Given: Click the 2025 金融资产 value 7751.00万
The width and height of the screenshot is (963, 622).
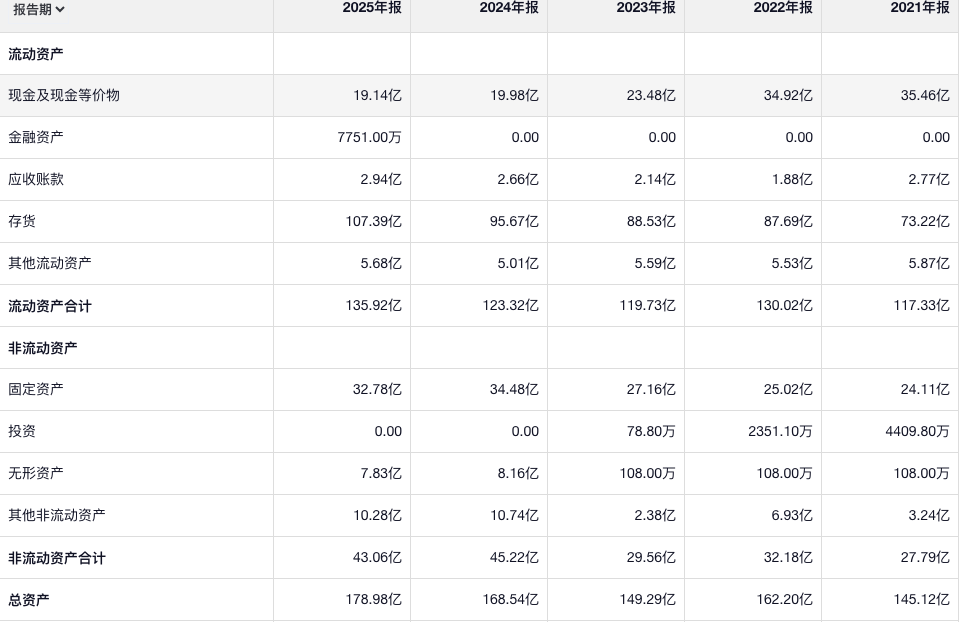Looking at the screenshot, I should click(x=369, y=137).
